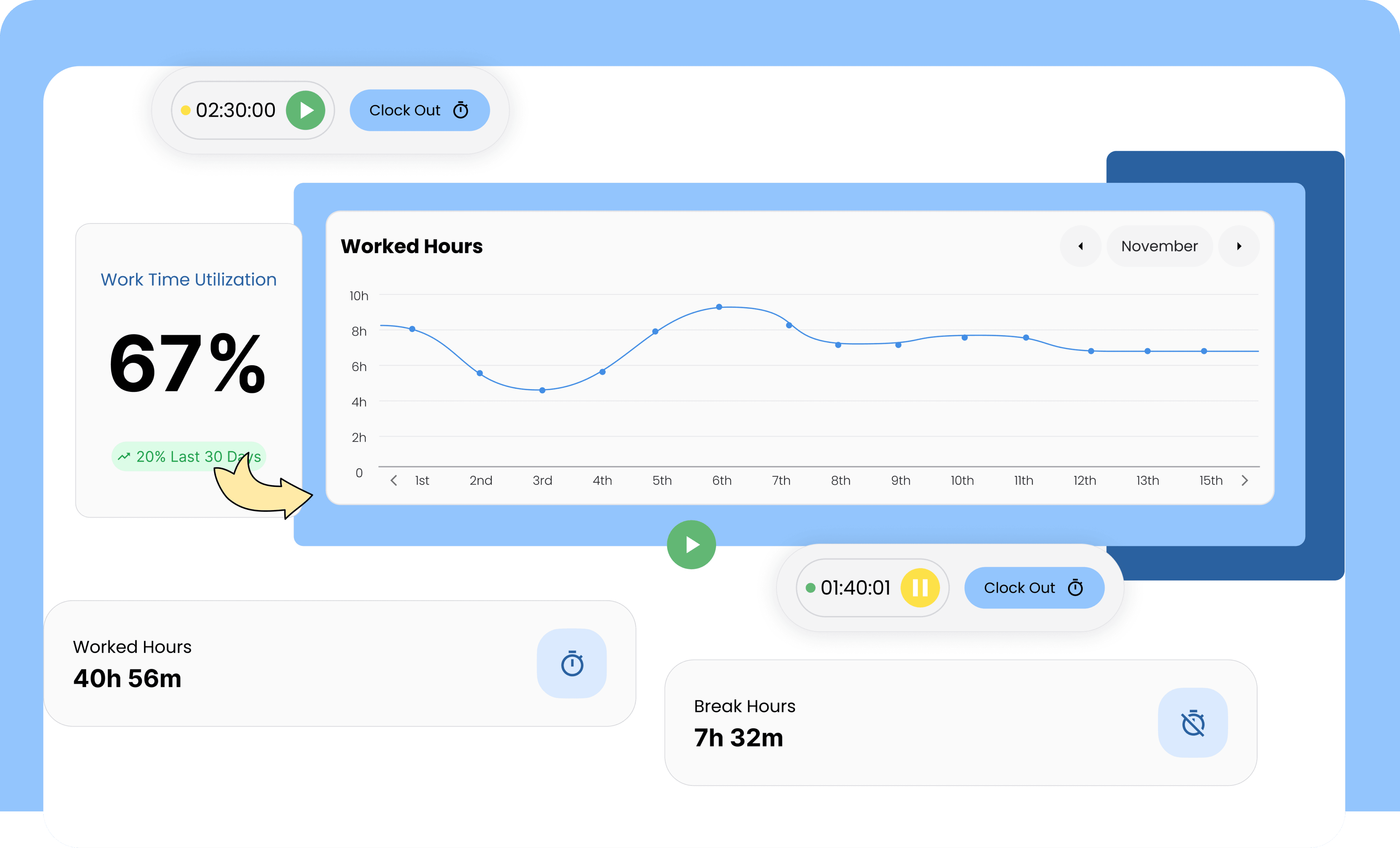
Task: Click the large green play circle below chart
Action: (691, 544)
